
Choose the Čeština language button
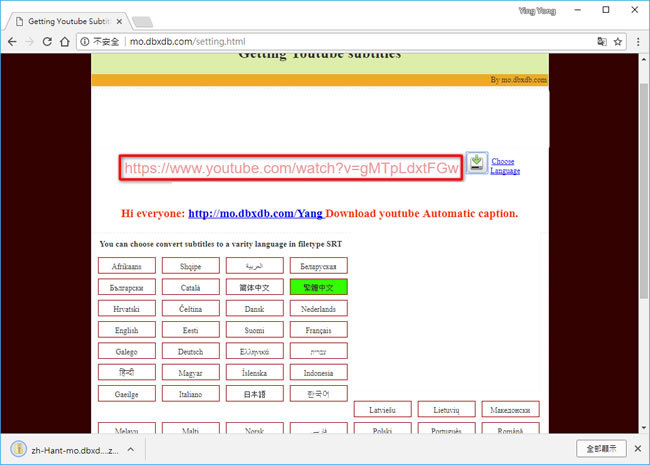point(191,308)
